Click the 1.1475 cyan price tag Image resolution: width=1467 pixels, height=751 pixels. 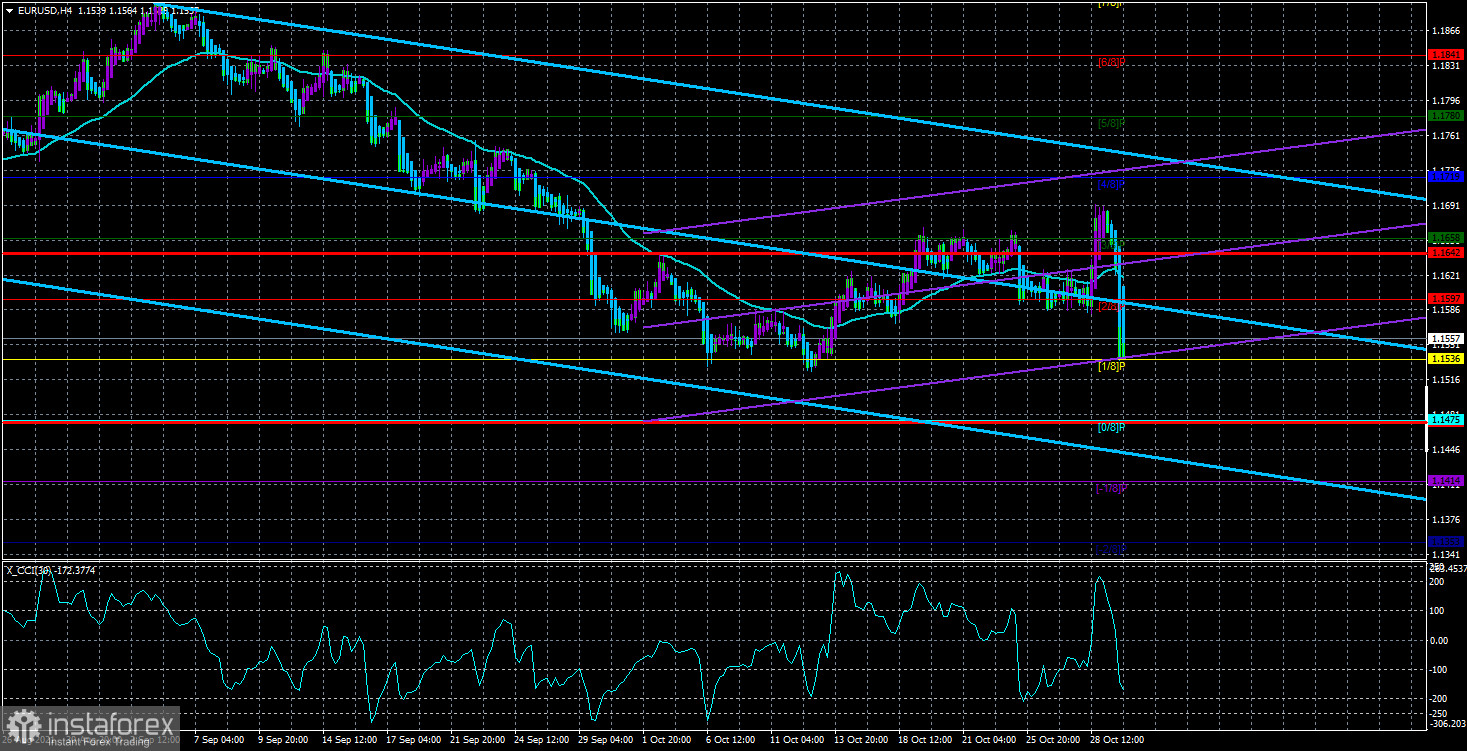[1446, 420]
